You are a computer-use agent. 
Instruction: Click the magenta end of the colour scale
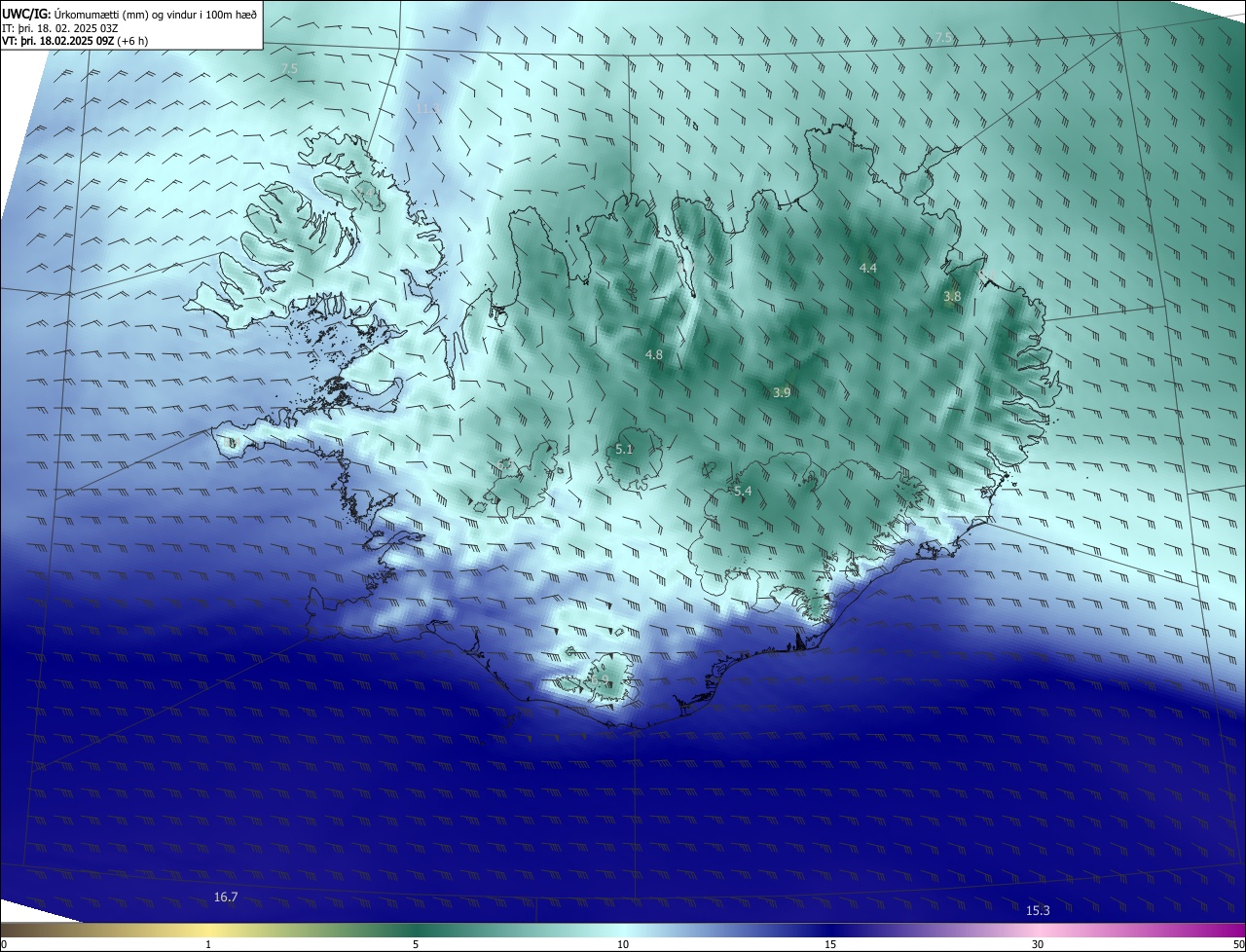click(x=1234, y=930)
